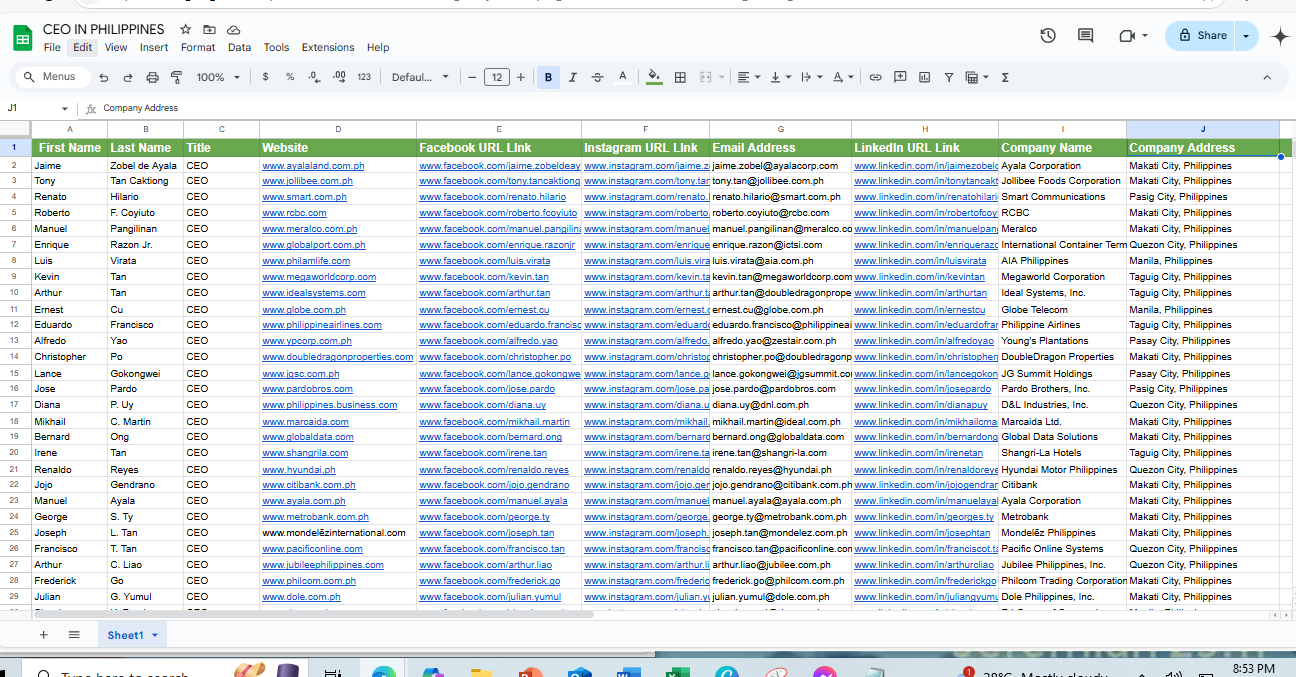This screenshot has width=1296, height=677.
Task: Open the Data menu
Action: click(239, 47)
